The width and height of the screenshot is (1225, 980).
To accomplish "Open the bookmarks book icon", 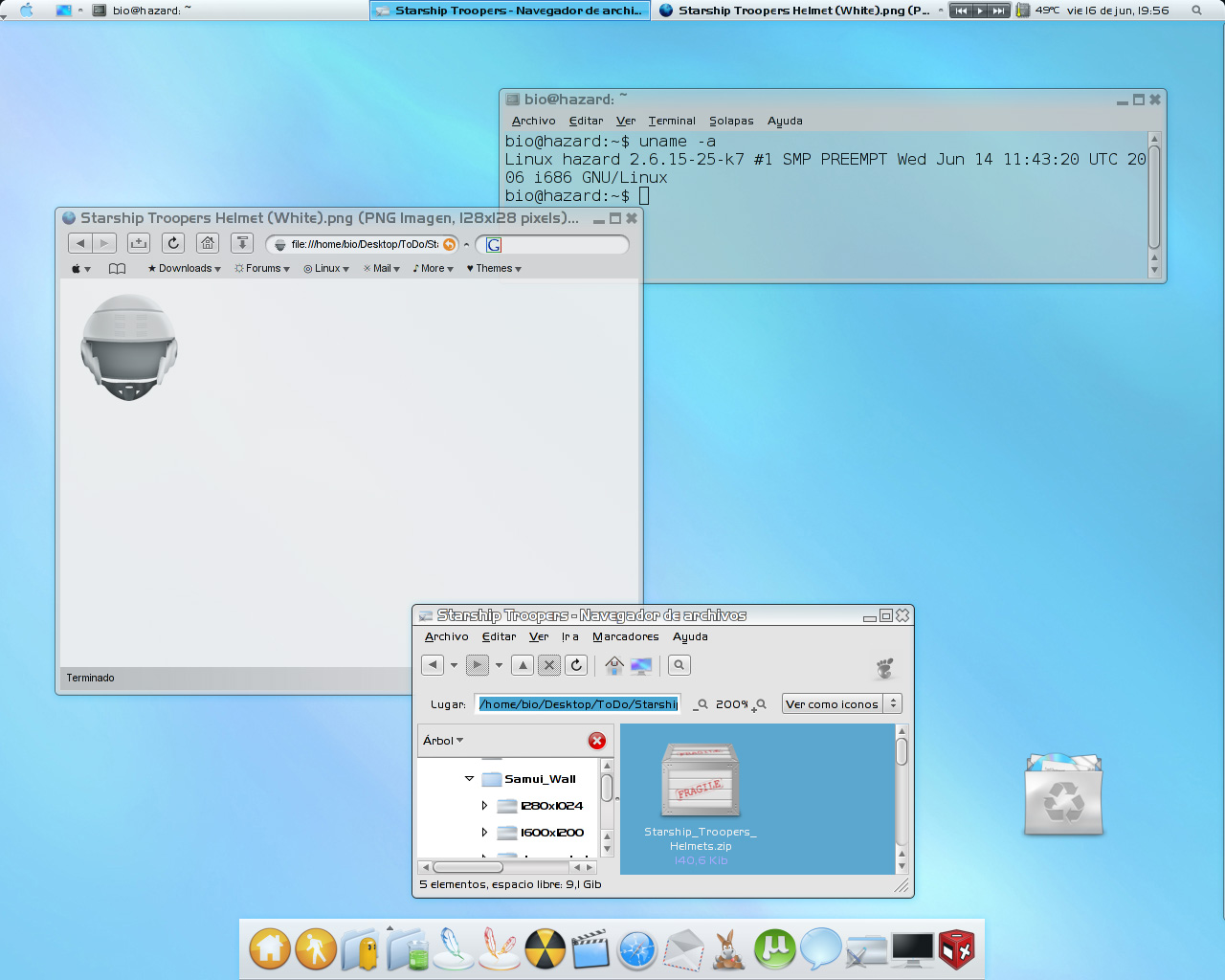I will click(x=117, y=269).
